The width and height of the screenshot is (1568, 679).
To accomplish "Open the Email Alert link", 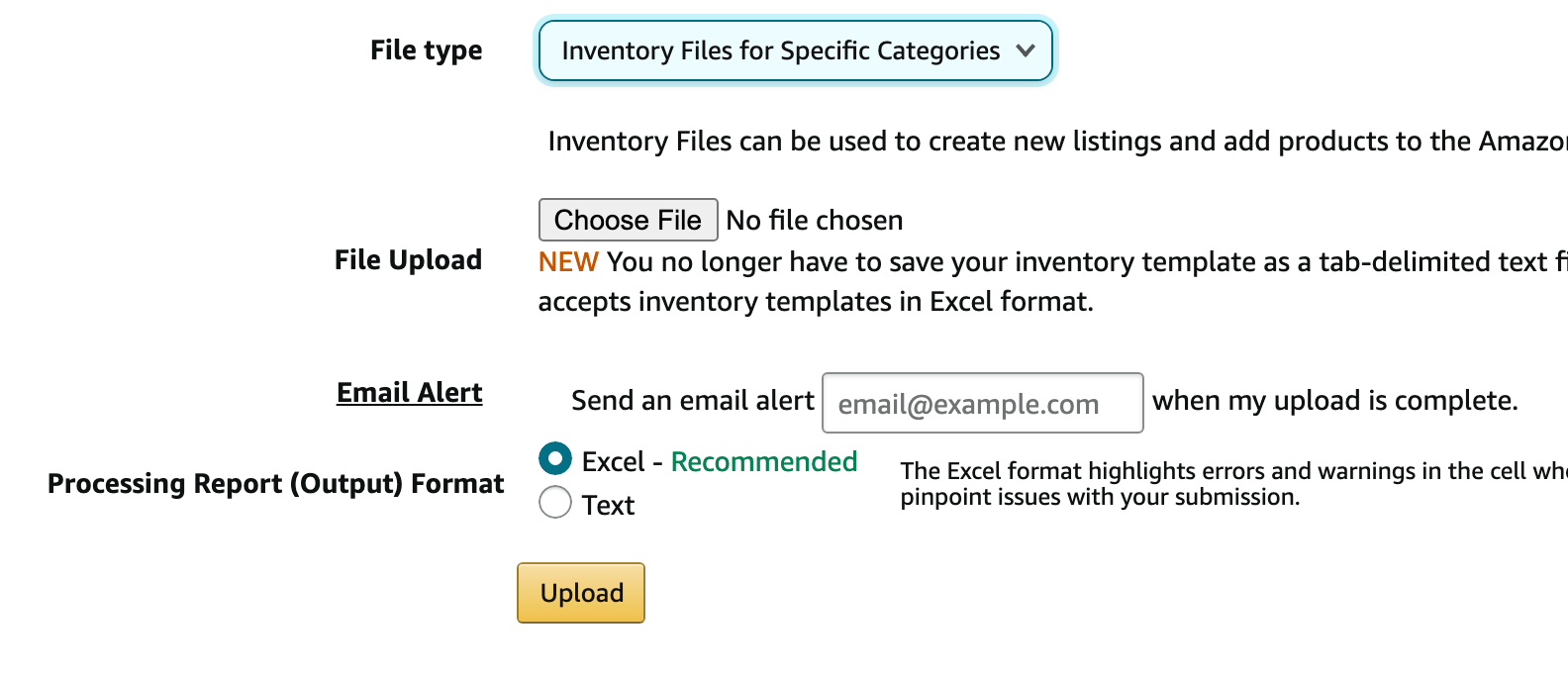I will [x=409, y=393].
